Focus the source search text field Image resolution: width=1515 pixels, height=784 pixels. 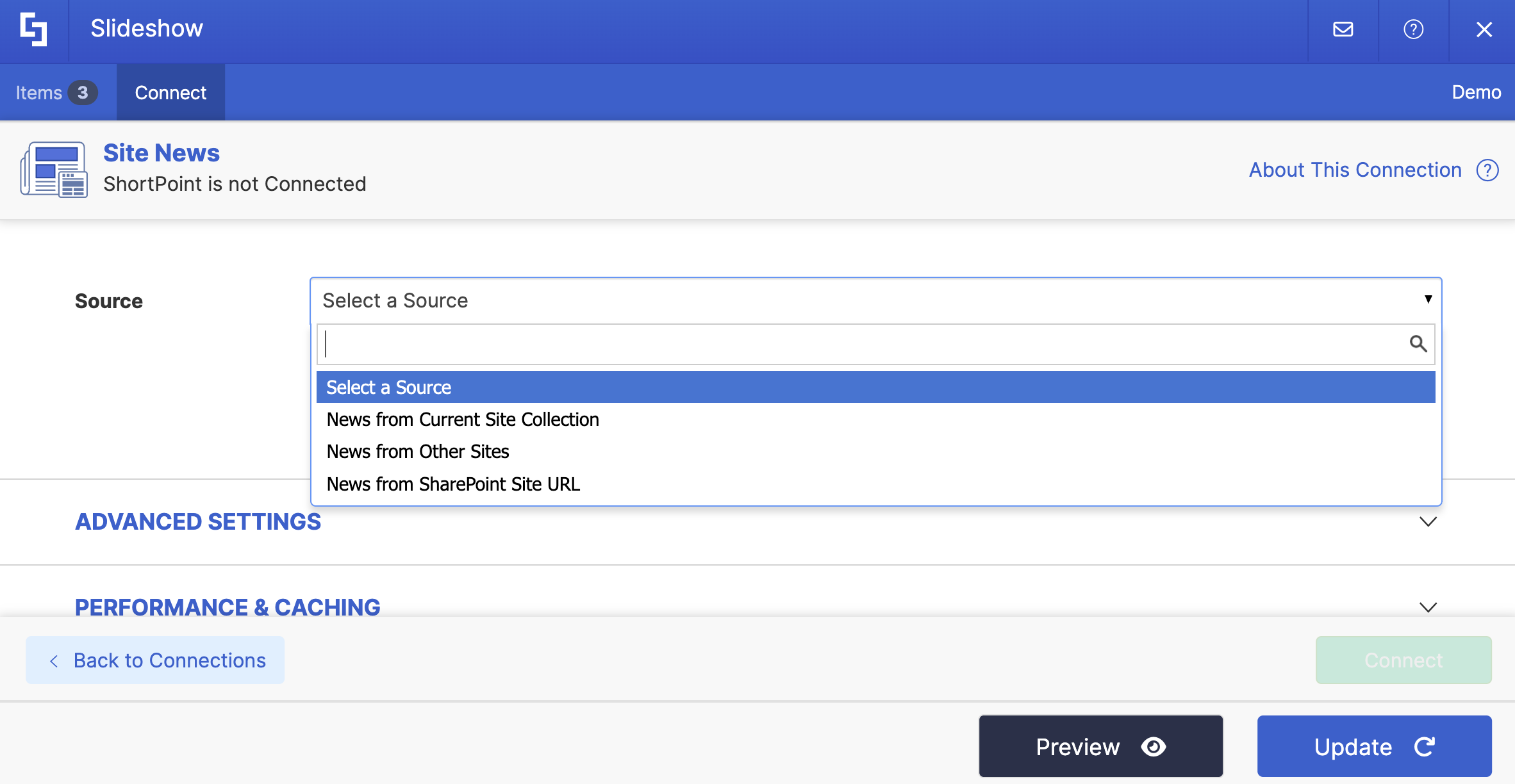point(859,344)
